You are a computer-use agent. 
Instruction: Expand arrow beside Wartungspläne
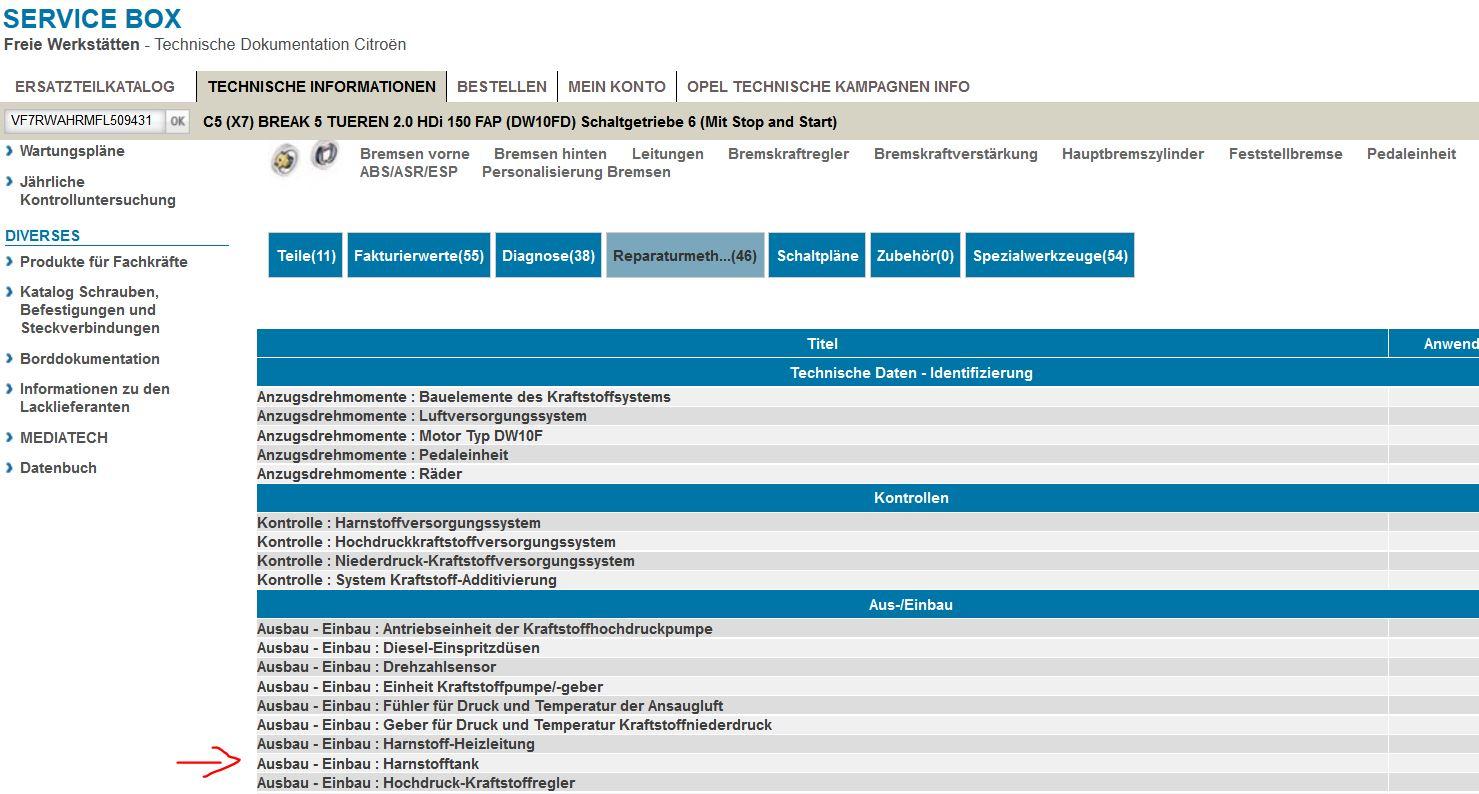[10, 151]
